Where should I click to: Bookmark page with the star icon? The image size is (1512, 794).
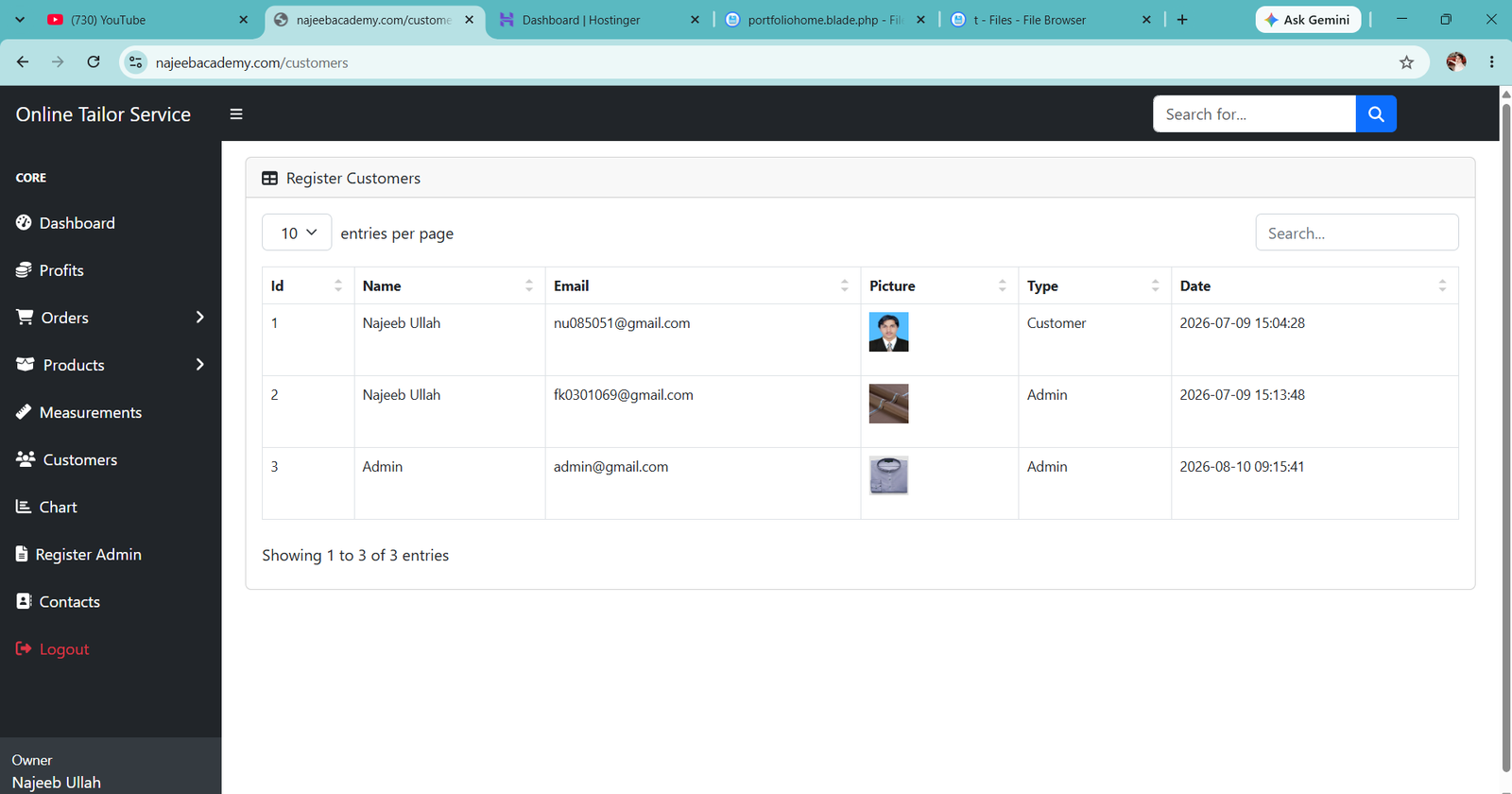tap(1406, 62)
